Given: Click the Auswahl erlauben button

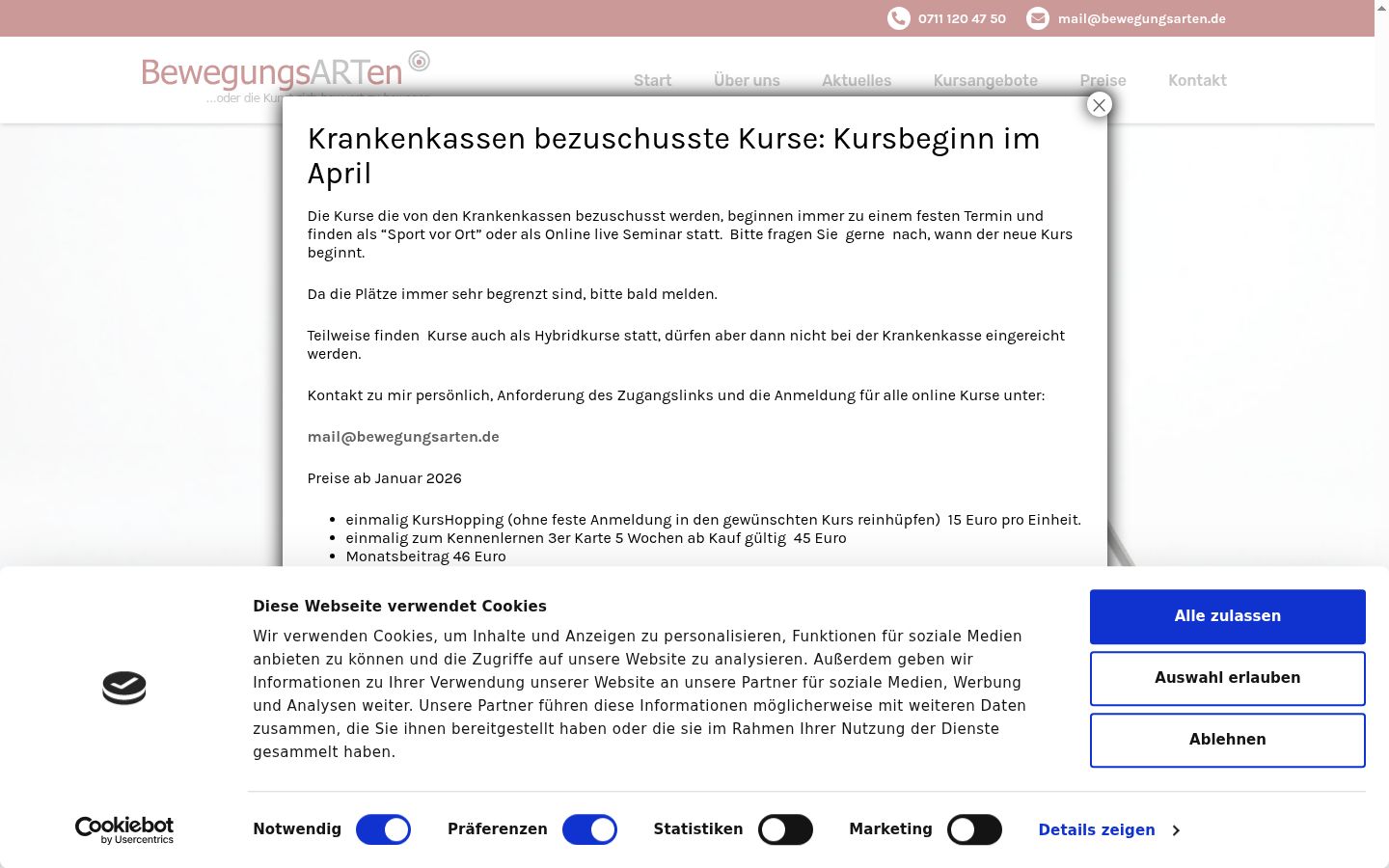Looking at the screenshot, I should pyautogui.click(x=1228, y=678).
